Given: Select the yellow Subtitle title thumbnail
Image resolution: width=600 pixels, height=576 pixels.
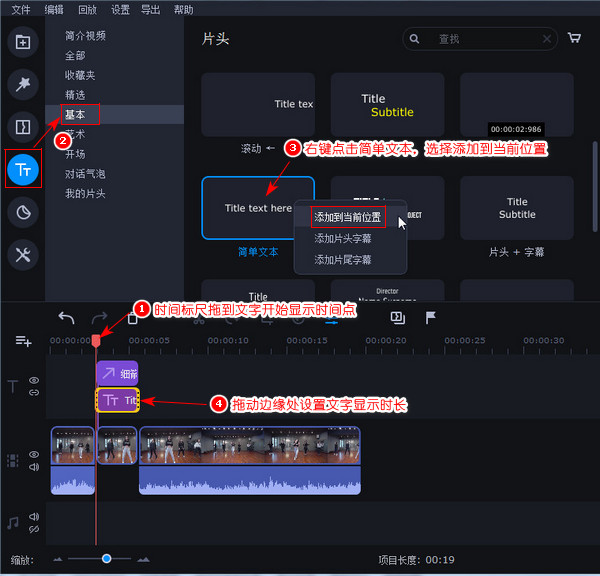Looking at the screenshot, I should pos(387,104).
